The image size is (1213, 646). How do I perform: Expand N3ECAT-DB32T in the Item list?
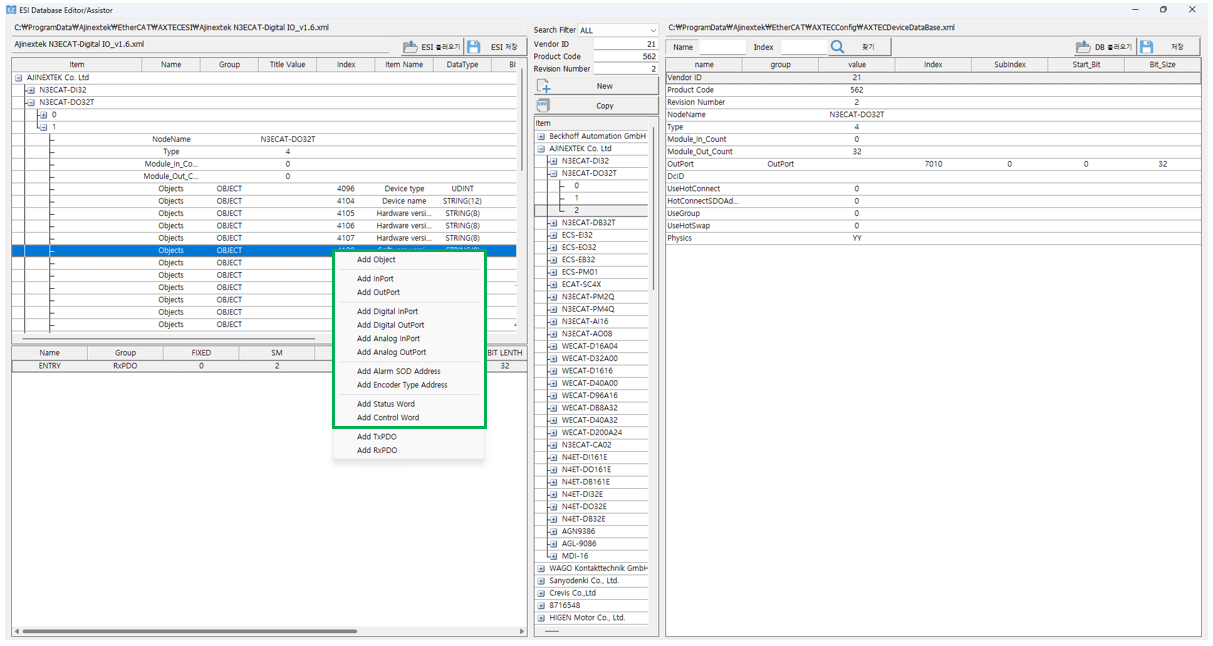click(553, 222)
